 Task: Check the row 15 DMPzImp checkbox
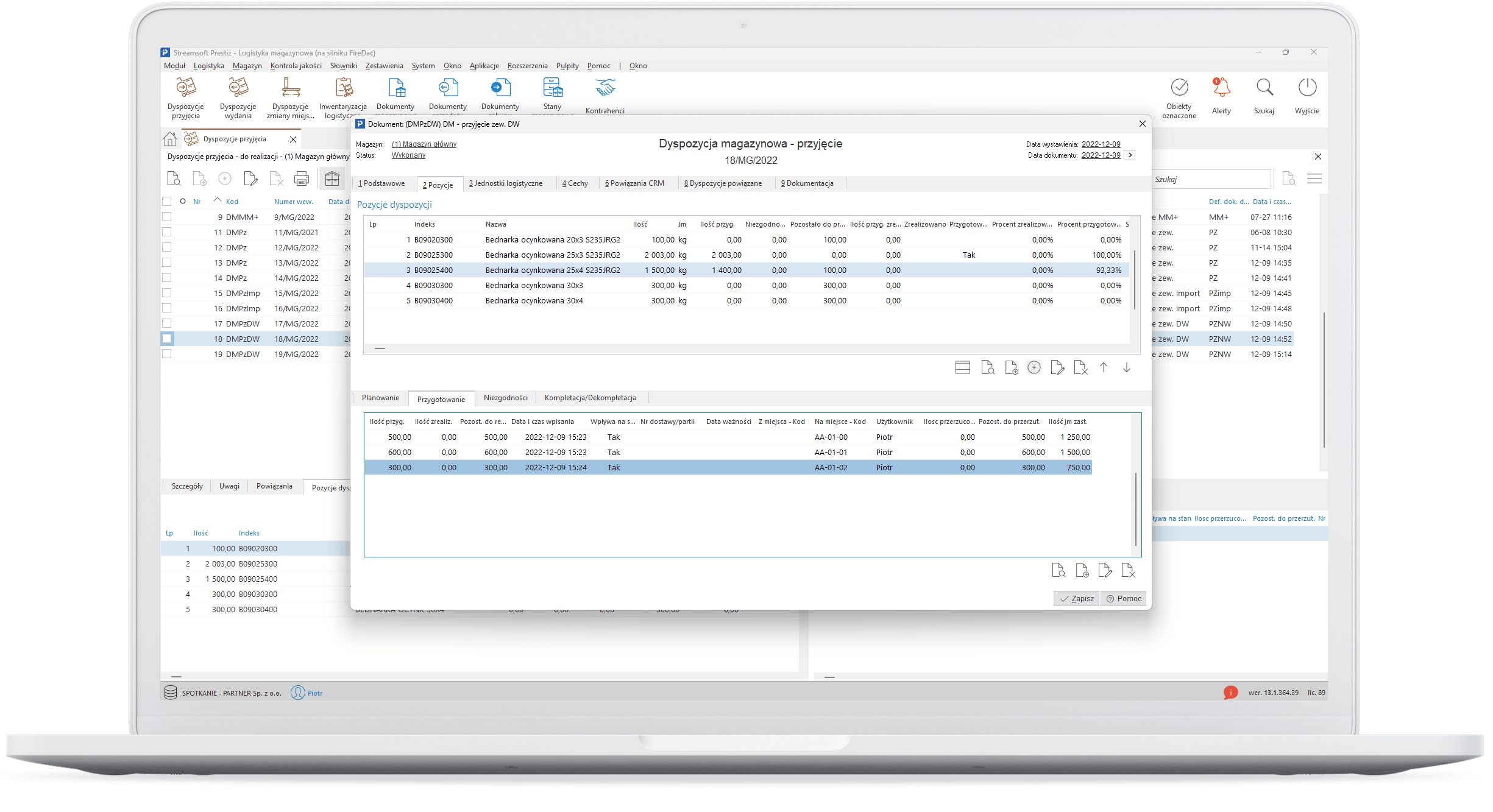[167, 293]
